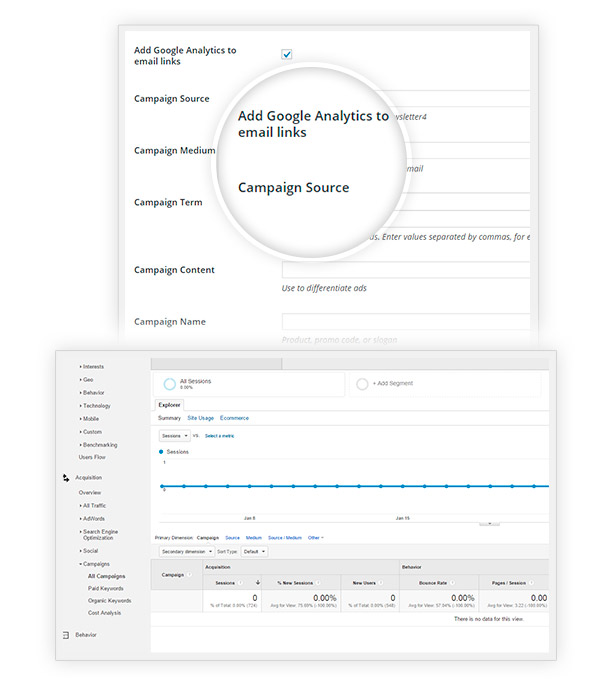The image size is (603, 681).
Task: Click help icon beside Bounce Rate header
Action: tap(452, 583)
